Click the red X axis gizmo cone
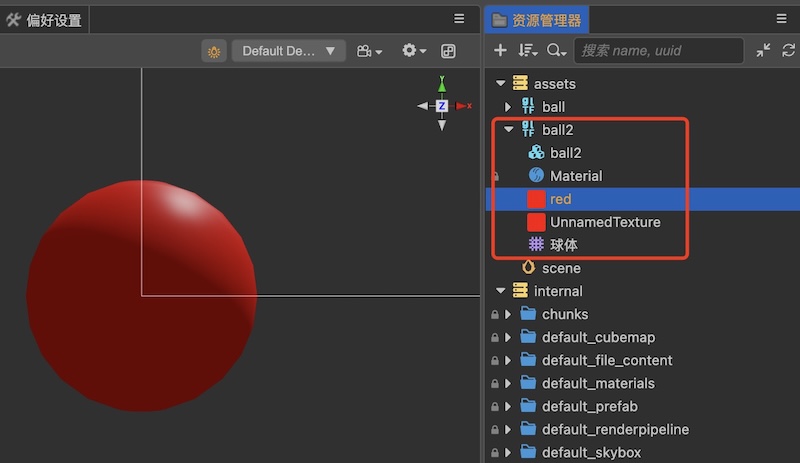Image resolution: width=800 pixels, height=463 pixels. 463,106
